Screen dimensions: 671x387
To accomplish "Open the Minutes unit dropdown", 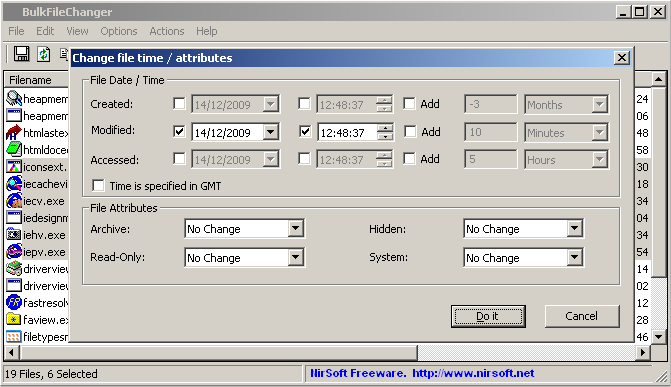I will click(600, 132).
